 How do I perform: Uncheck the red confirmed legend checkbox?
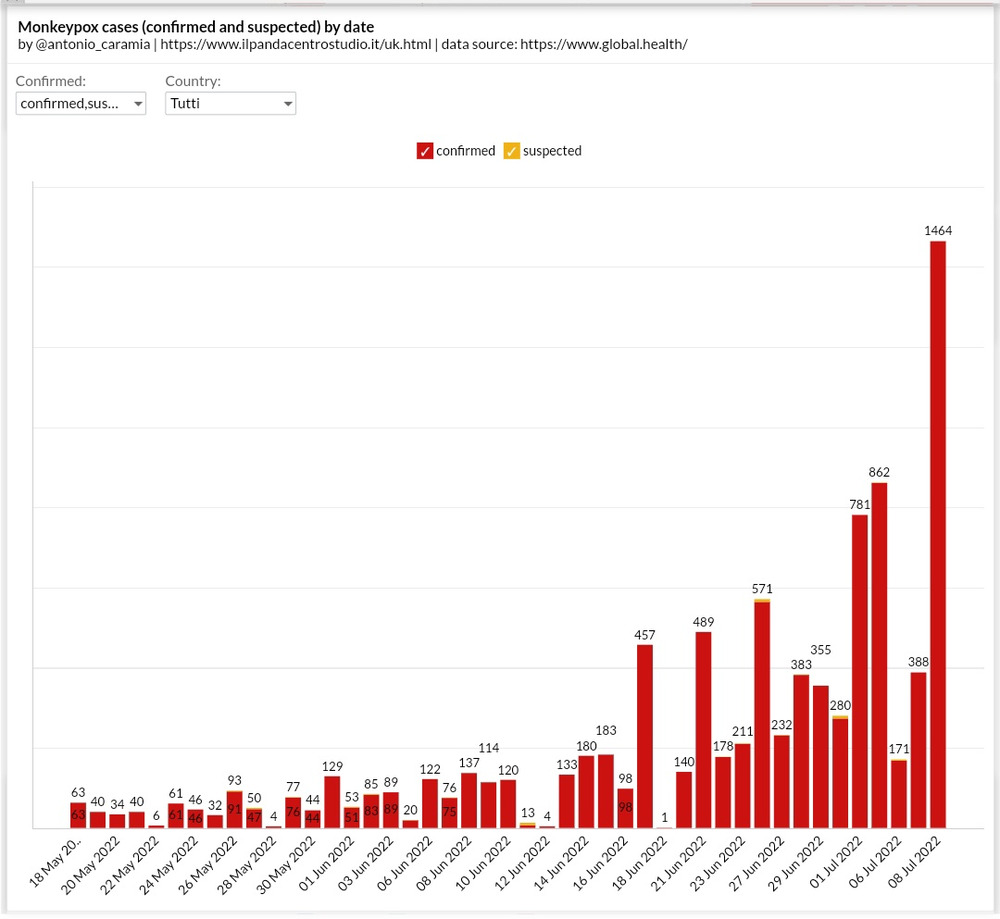425,151
